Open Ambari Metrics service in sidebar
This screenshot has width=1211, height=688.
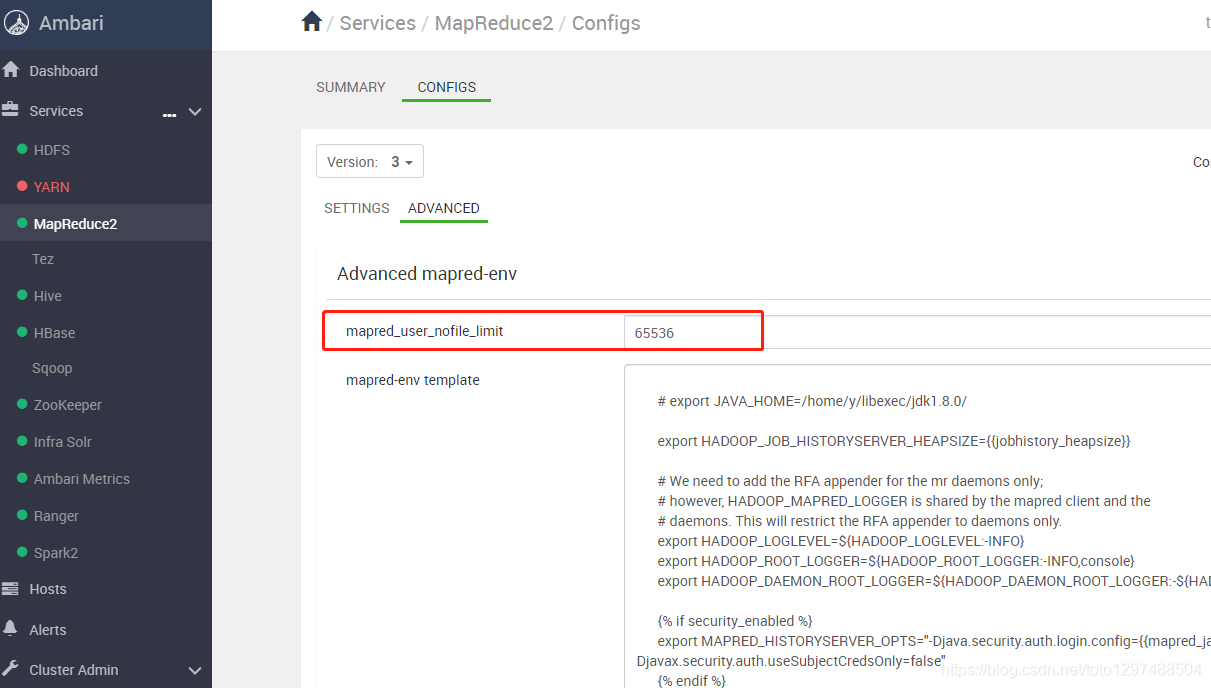tap(82, 479)
